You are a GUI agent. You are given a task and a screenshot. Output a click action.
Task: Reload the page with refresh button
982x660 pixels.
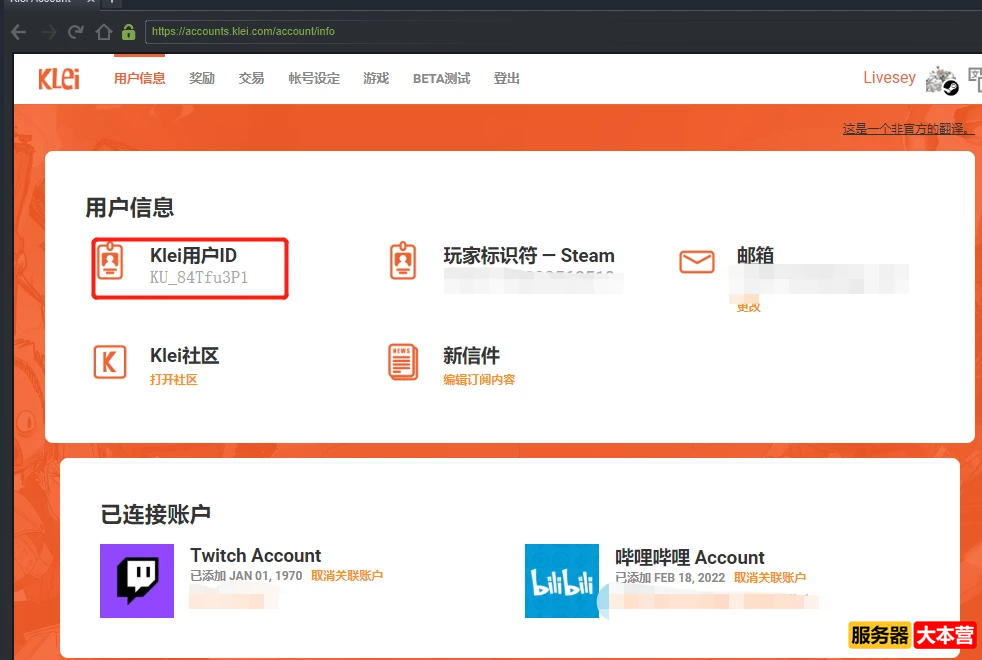tap(75, 32)
